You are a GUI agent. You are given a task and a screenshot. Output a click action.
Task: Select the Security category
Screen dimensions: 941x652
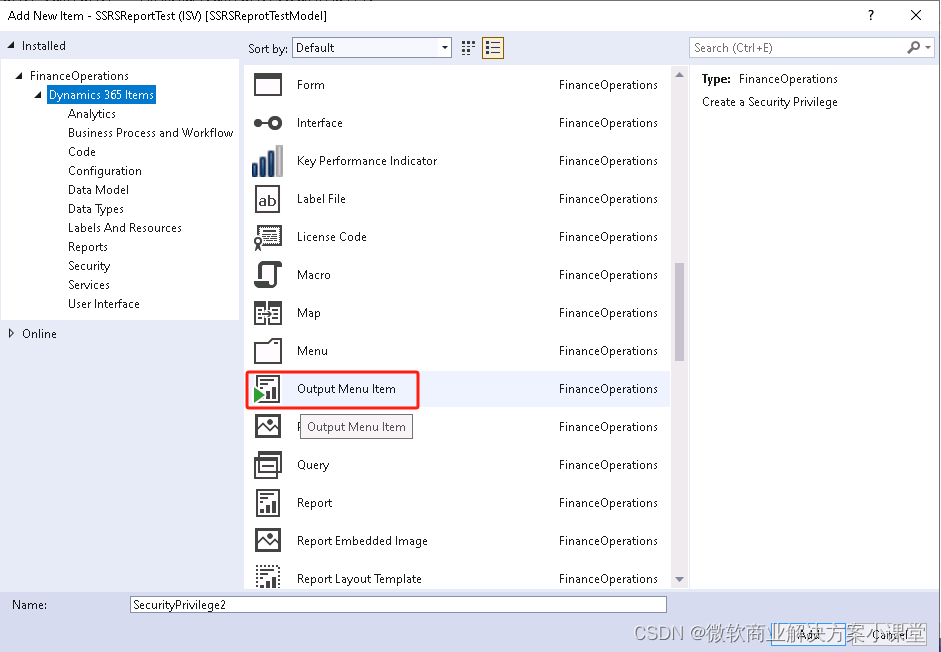click(89, 266)
